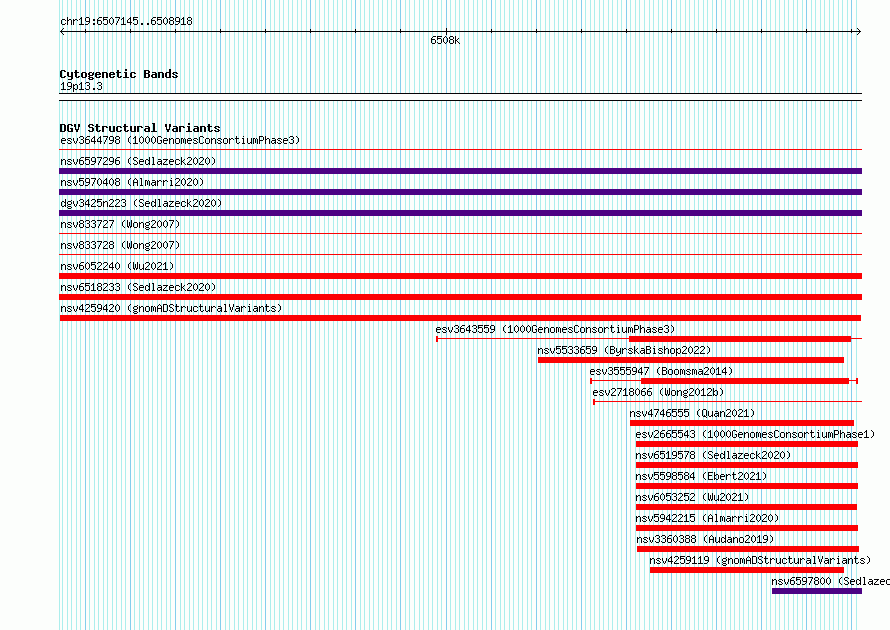Select the nsv5533659 (ByrskaBishop2022) variant label

(x=624, y=350)
